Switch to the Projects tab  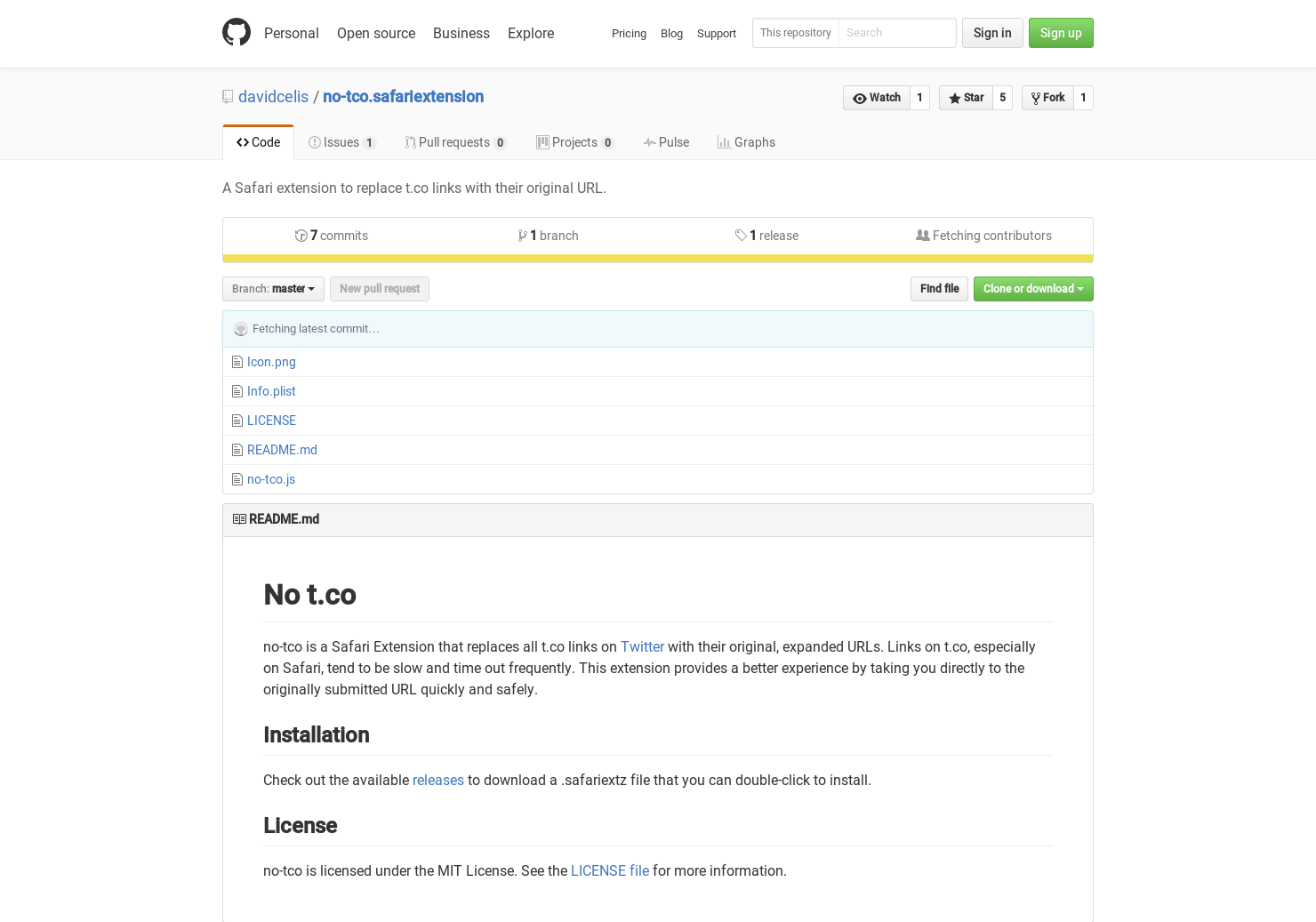[x=575, y=142]
